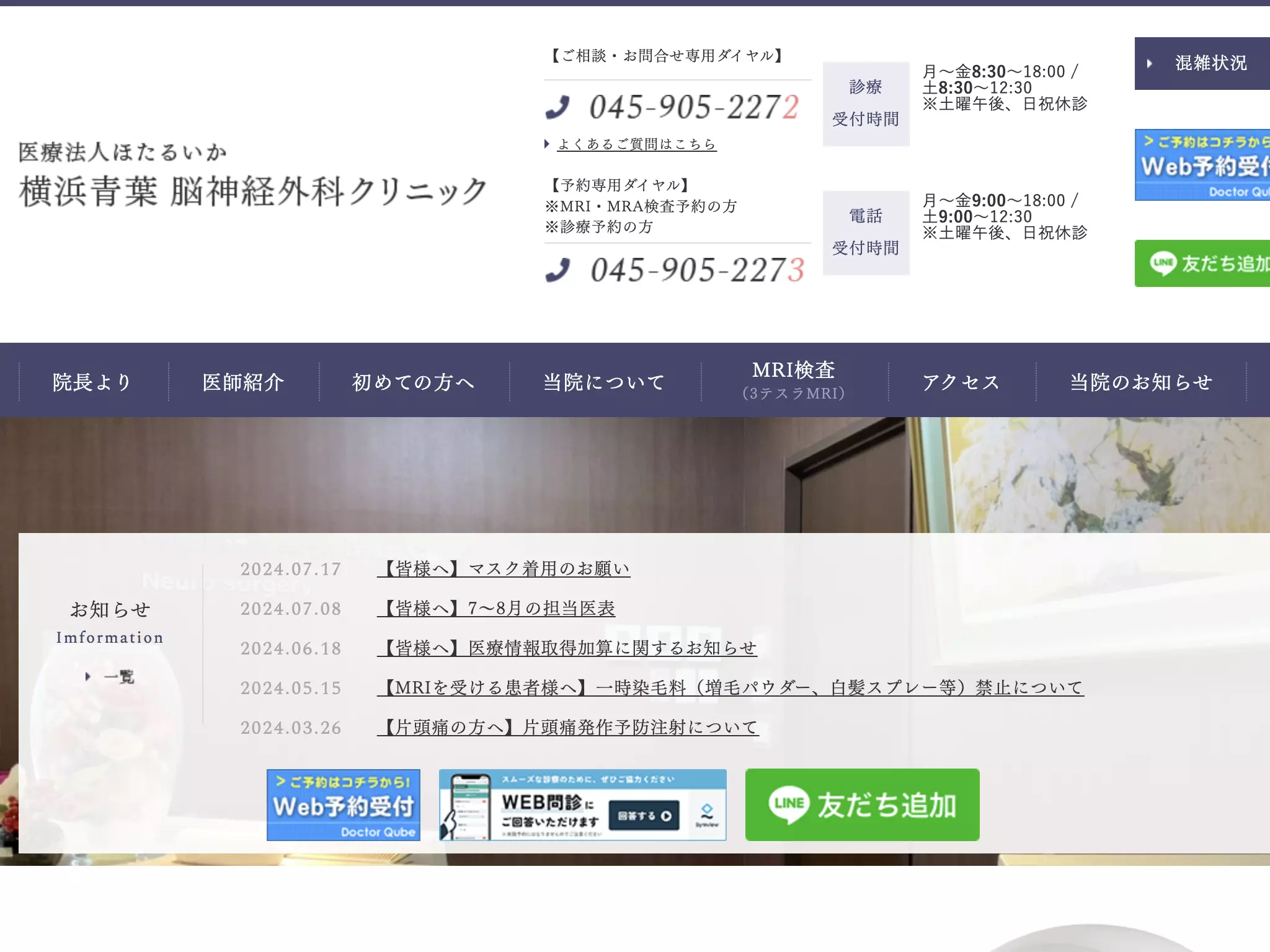The height and width of the screenshot is (952, 1270).
Task: Open news 【皆様へ】マスク着用のお願い
Action: [x=504, y=568]
